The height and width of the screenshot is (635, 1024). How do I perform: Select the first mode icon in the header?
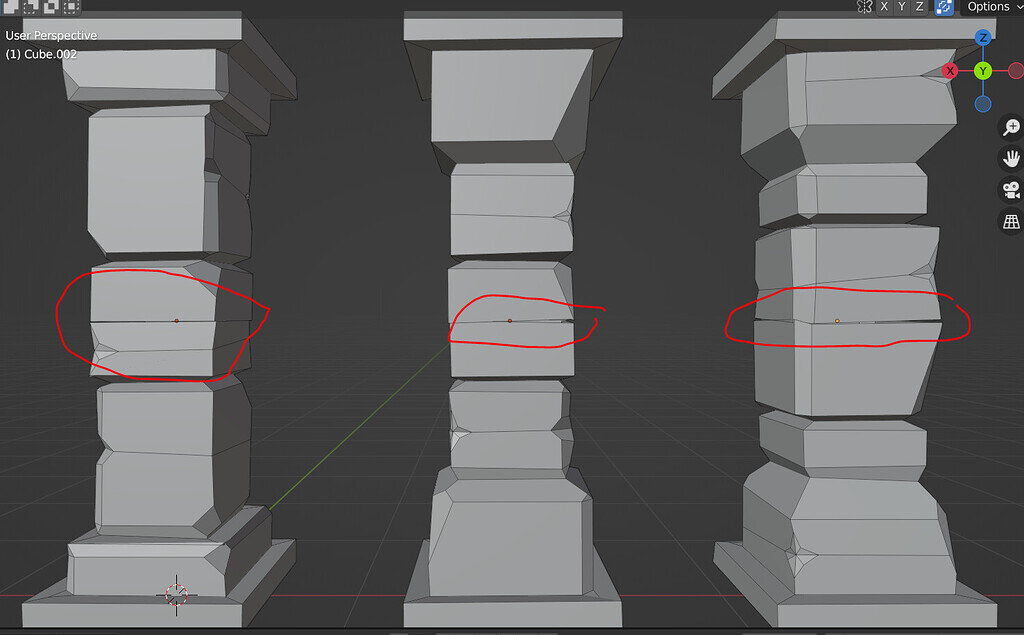[x=9, y=7]
